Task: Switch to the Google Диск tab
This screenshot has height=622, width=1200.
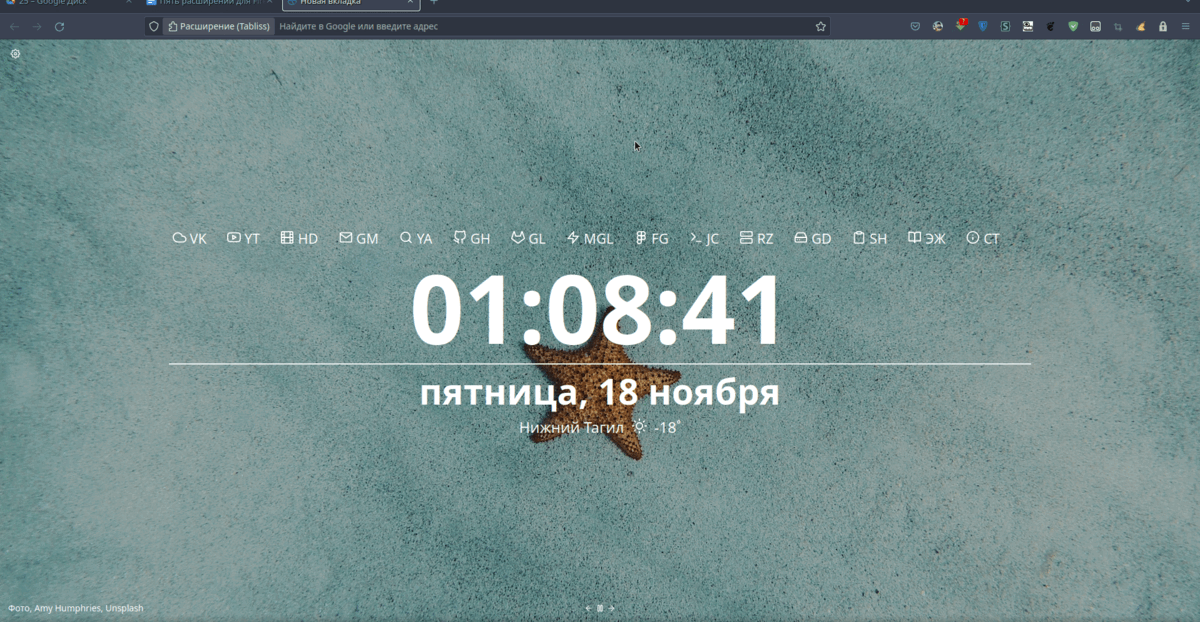Action: click(x=60, y=4)
